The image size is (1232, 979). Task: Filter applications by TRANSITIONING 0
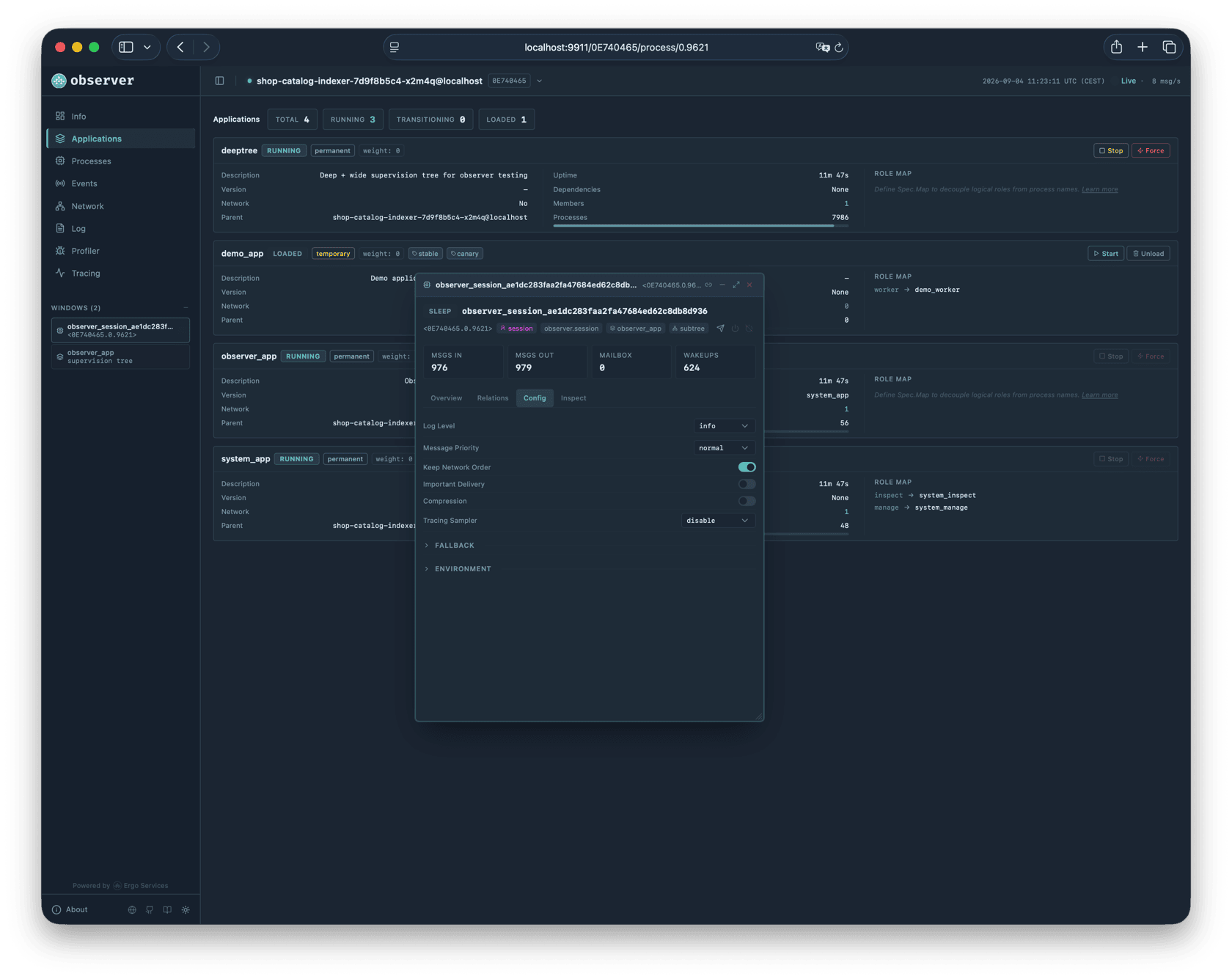pos(430,120)
